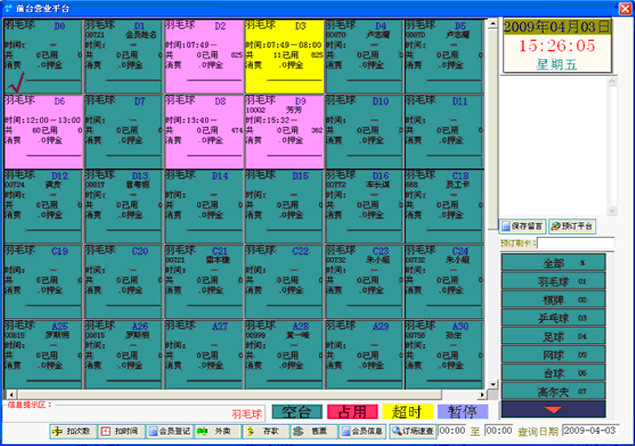Open the 查询日期 date dropdown
Viewport: 635px width, 446px height.
click(x=626, y=431)
